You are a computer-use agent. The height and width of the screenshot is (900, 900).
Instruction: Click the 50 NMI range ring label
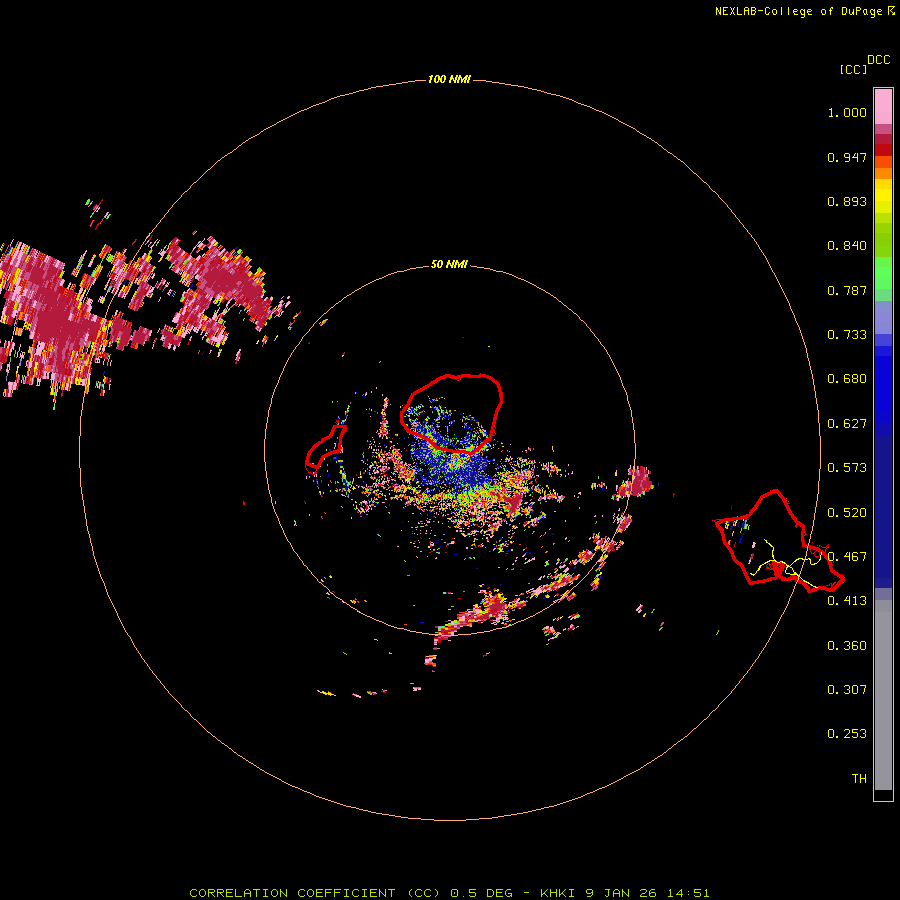(449, 264)
